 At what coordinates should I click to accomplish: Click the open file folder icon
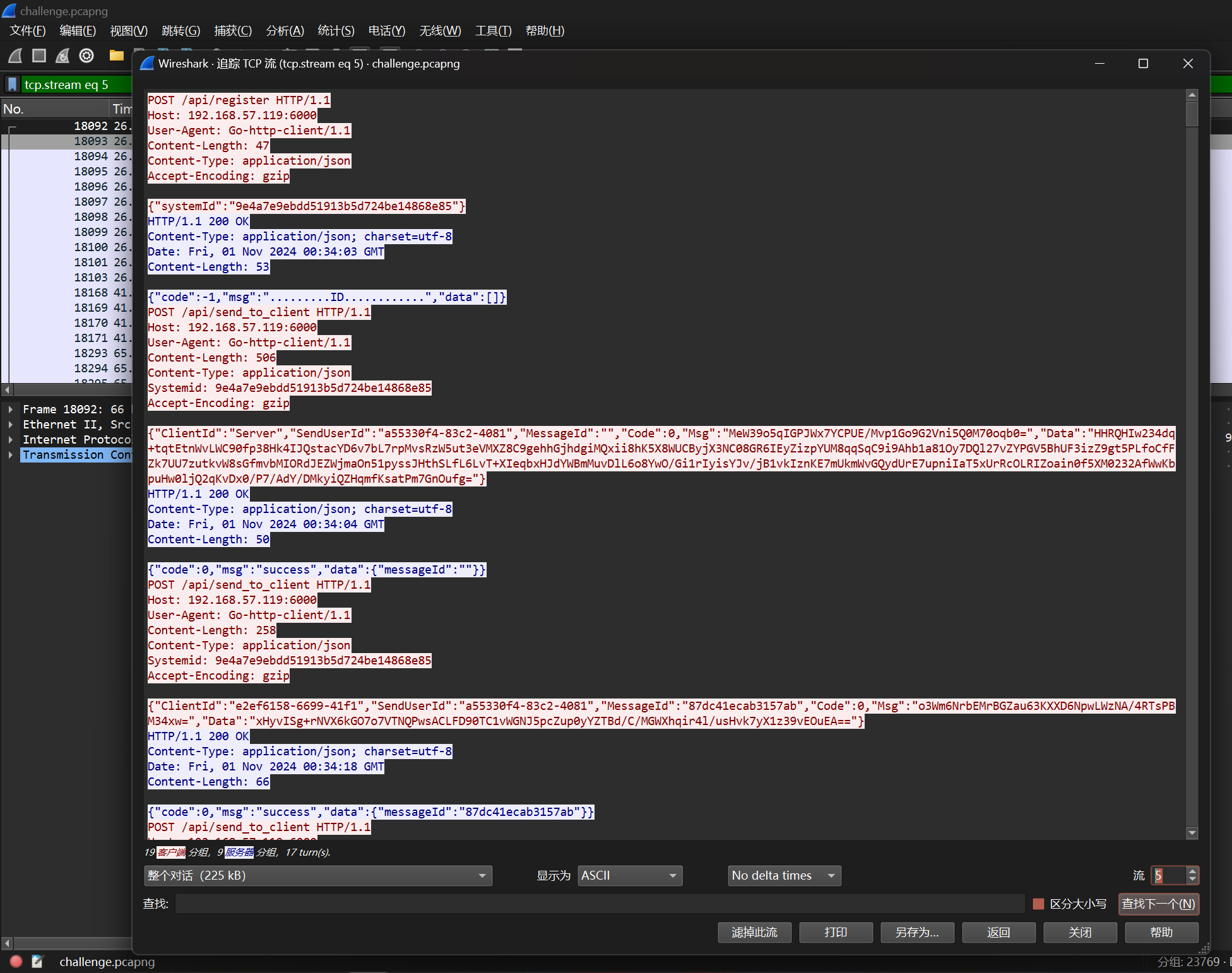[x=116, y=56]
